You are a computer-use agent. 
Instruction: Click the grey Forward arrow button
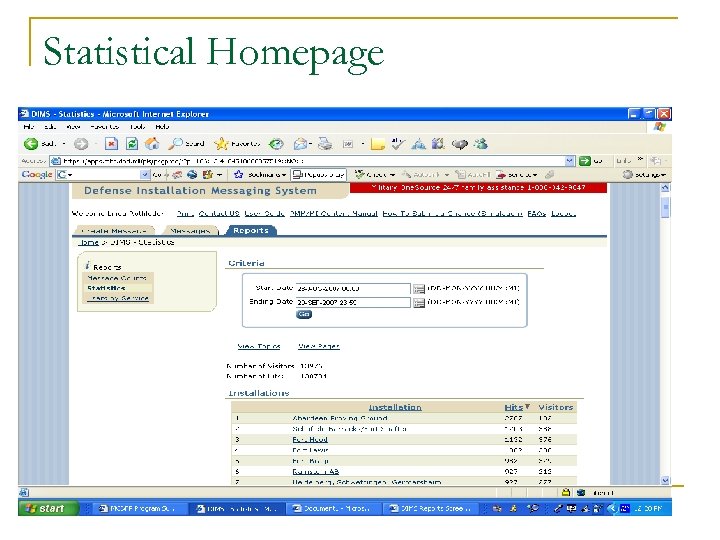81,144
